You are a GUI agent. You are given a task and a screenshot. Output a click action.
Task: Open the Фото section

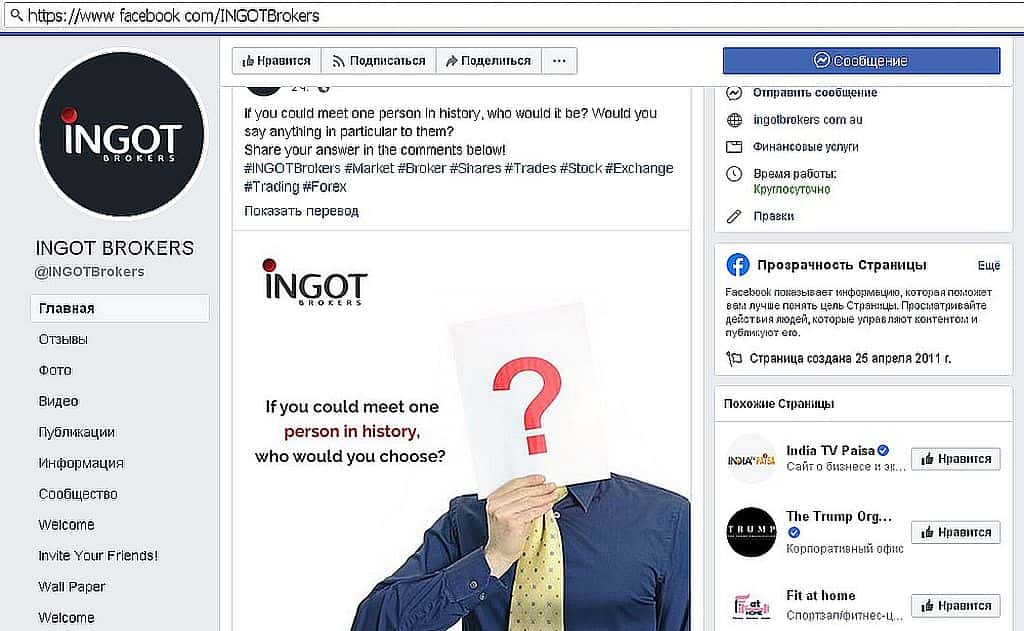[55, 370]
